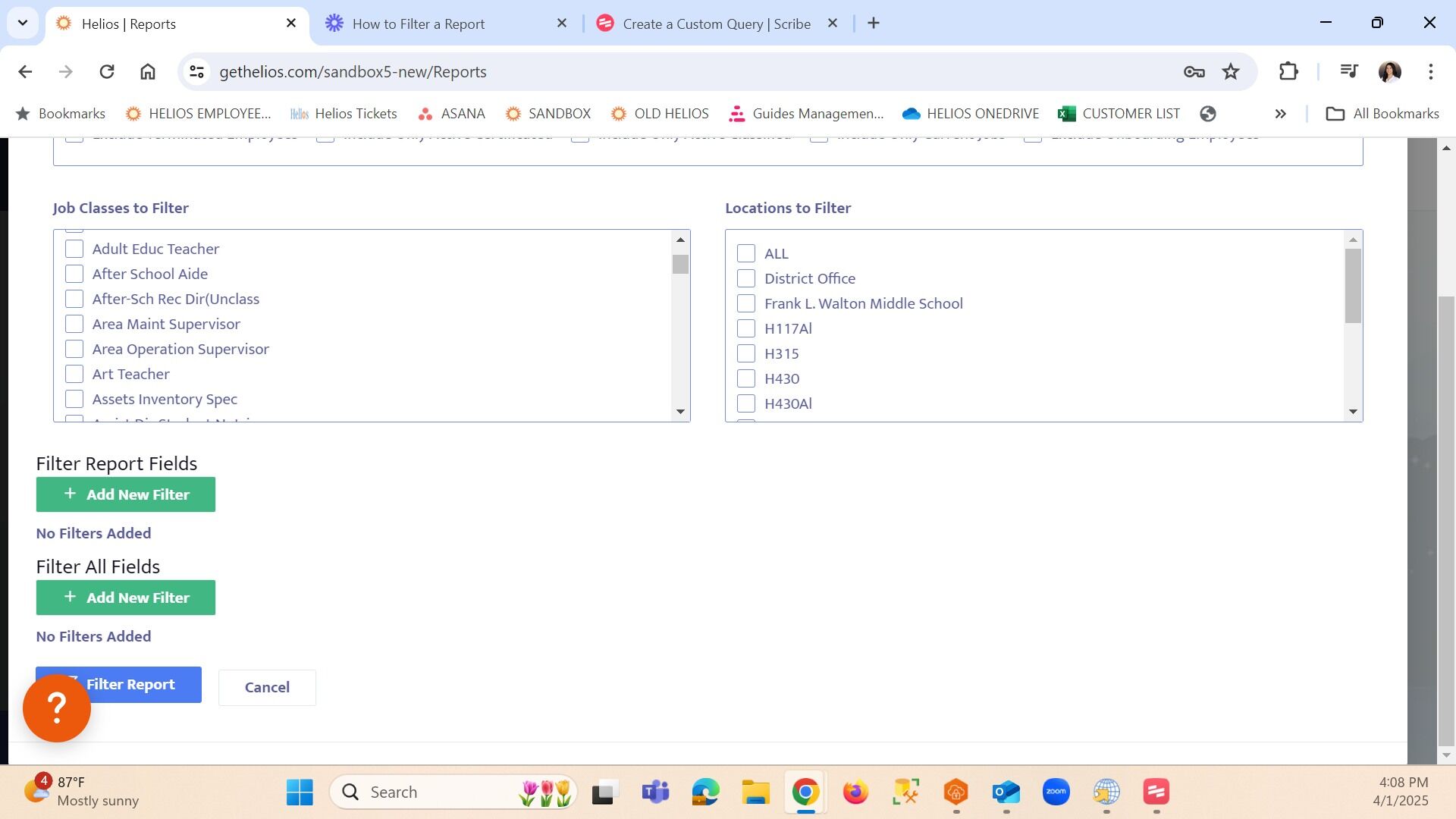Go to the browser home page icon
This screenshot has height=819, width=1456.
click(147, 71)
